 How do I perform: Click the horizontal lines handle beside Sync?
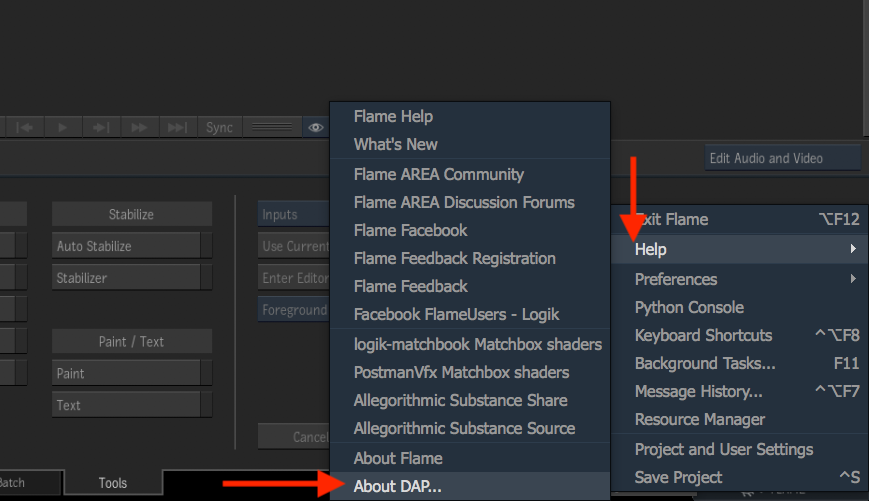[x=272, y=127]
